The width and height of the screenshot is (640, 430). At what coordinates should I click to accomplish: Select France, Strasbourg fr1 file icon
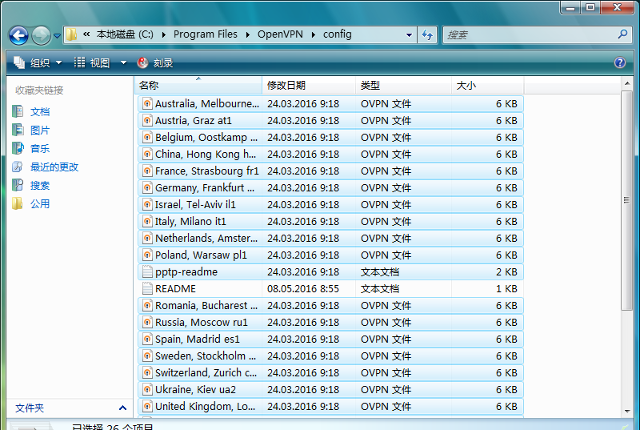[x=147, y=171]
